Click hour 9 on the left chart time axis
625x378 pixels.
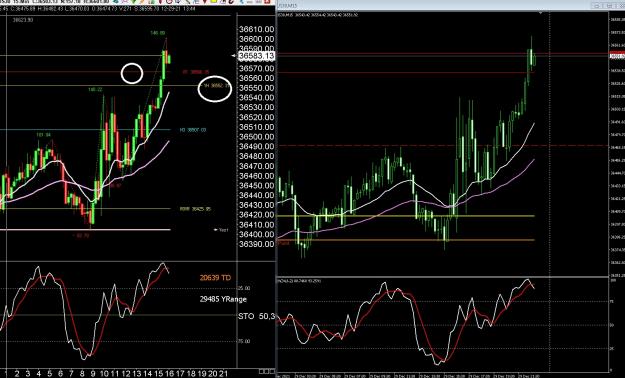coord(93,374)
